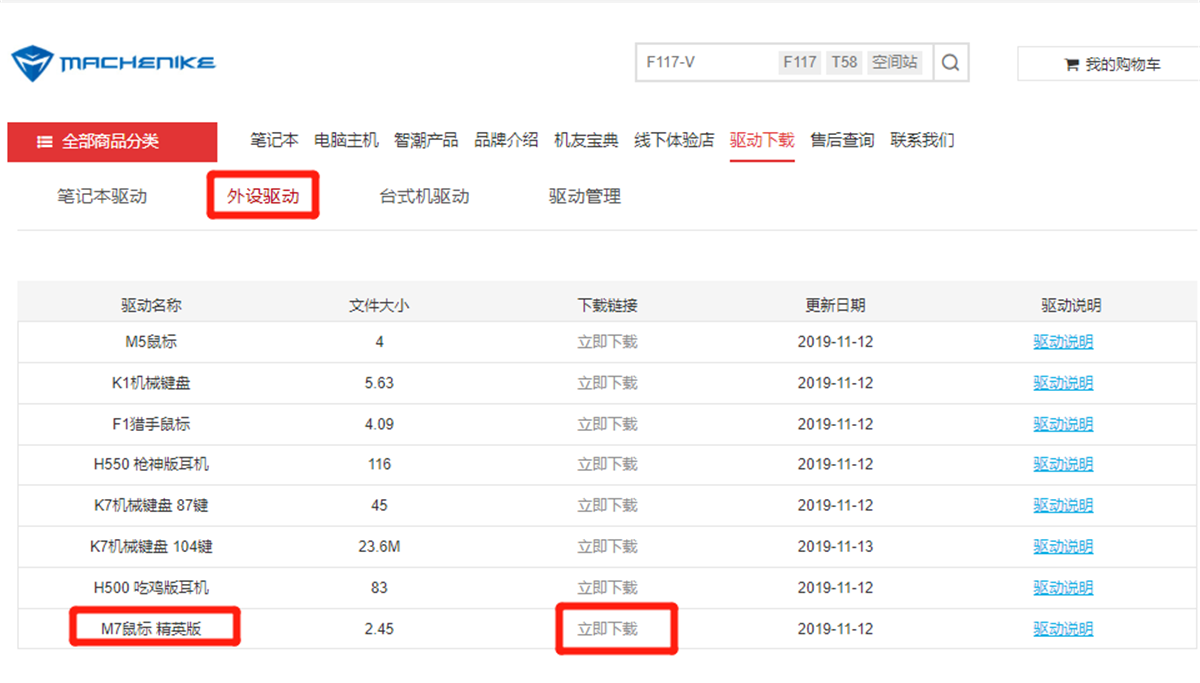This screenshot has height=683, width=1200.
Task: Click the K7机械键盘 104键 driver name
Action: (x=151, y=547)
